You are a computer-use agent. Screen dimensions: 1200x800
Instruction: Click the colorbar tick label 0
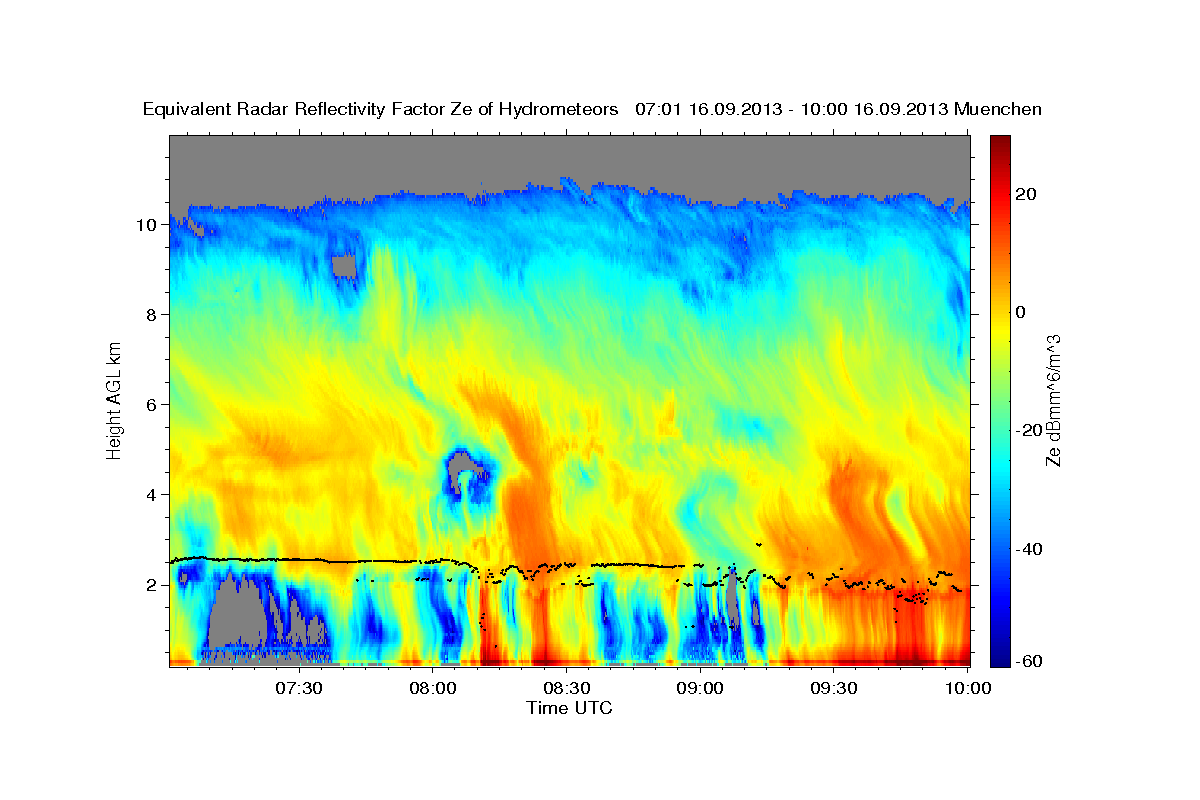point(1020,312)
